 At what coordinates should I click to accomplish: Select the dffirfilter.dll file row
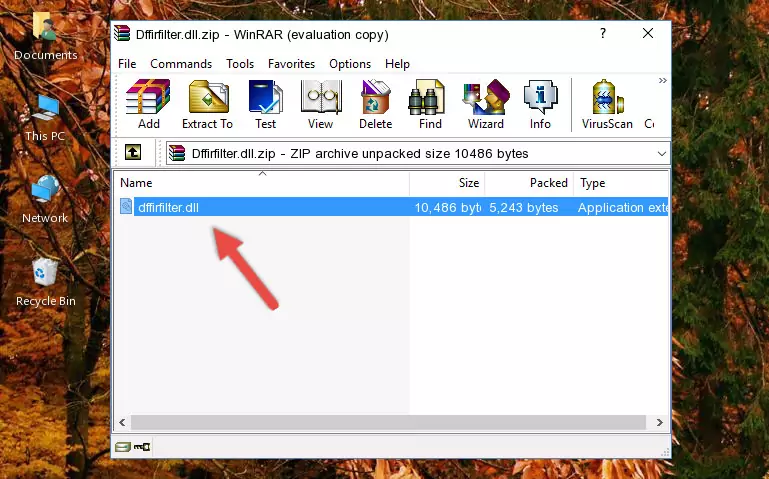point(392,207)
